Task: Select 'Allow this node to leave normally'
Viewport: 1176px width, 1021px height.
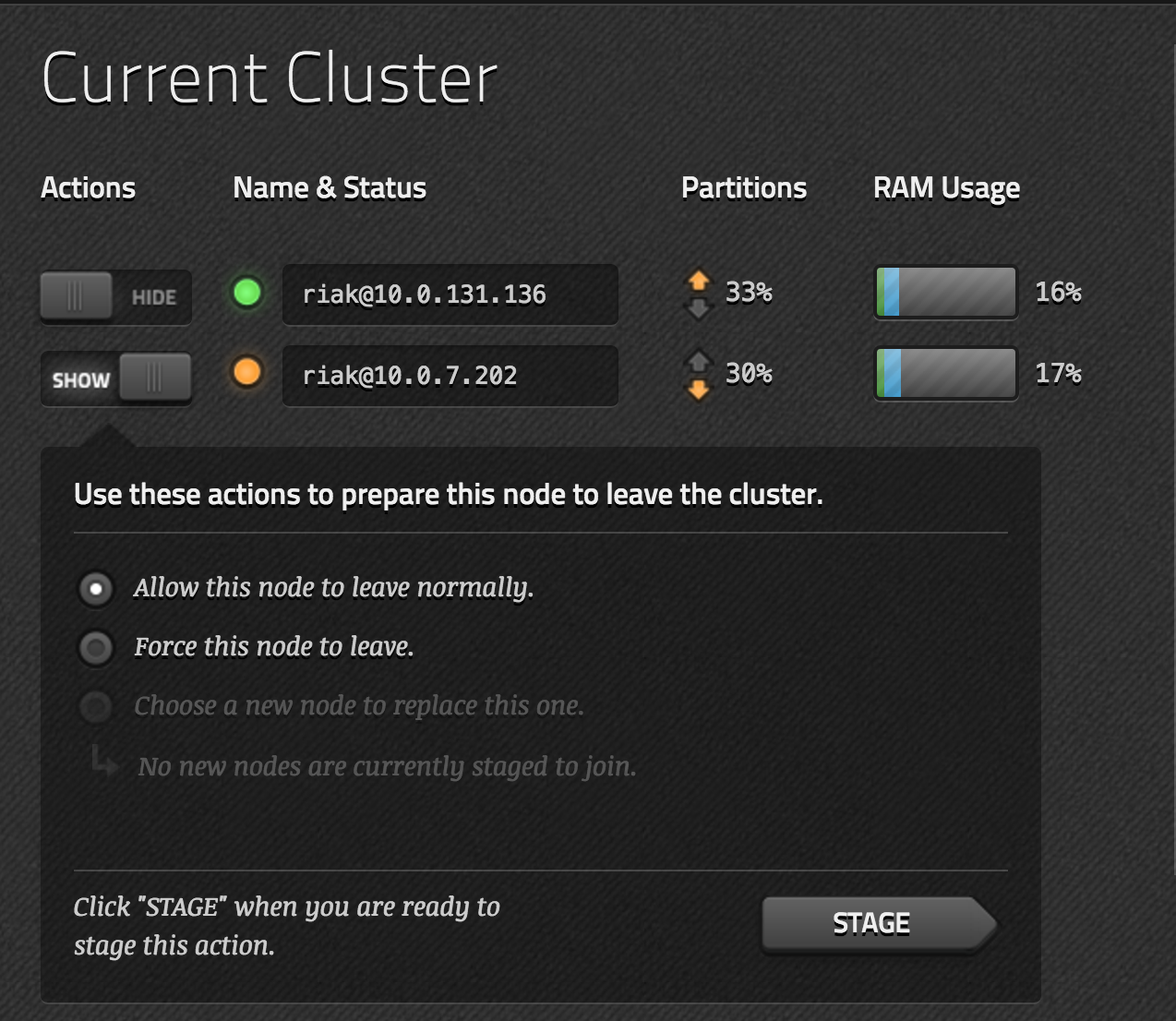Action: [x=96, y=589]
